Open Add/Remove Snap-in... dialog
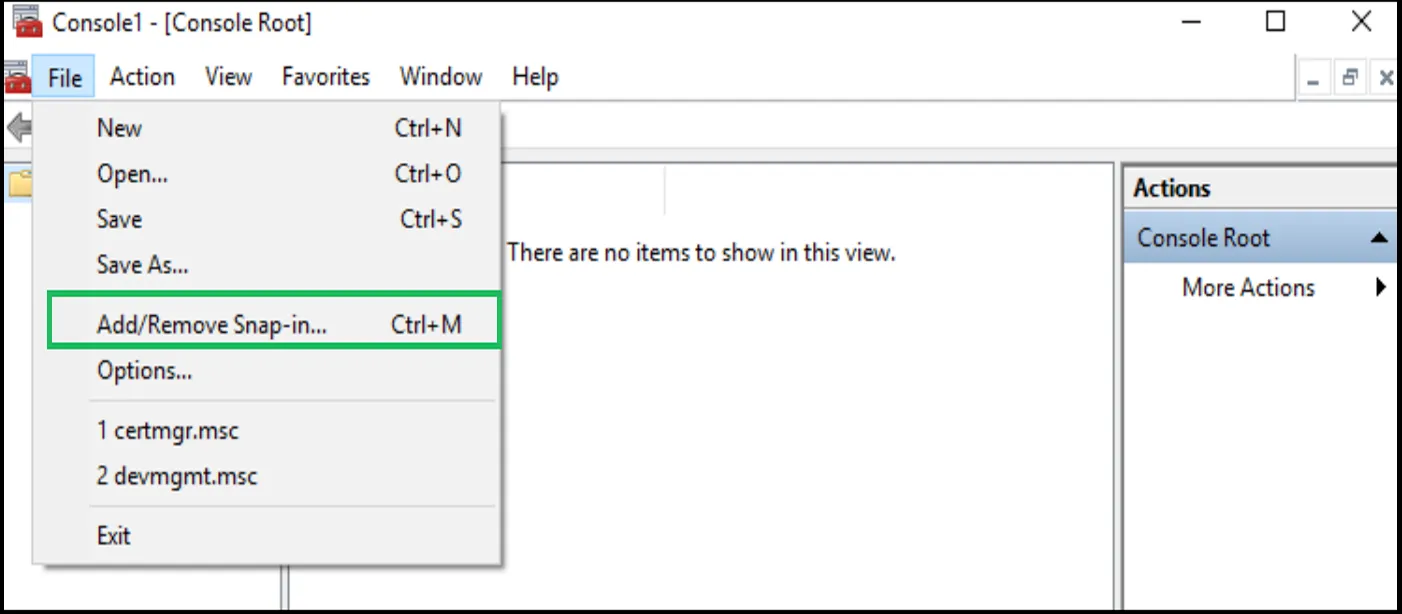The width and height of the screenshot is (1402, 614). click(x=212, y=325)
